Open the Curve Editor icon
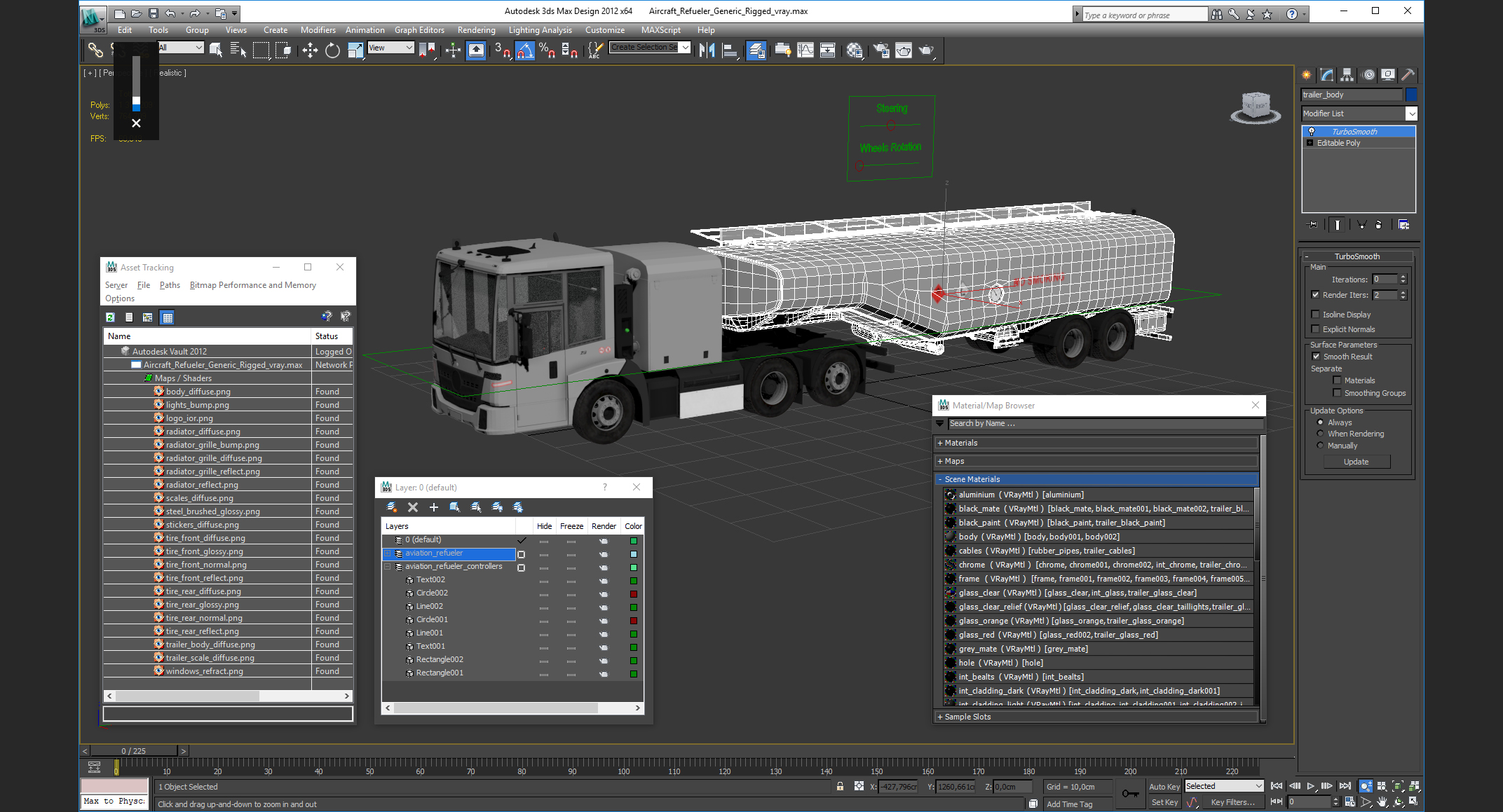 point(805,50)
